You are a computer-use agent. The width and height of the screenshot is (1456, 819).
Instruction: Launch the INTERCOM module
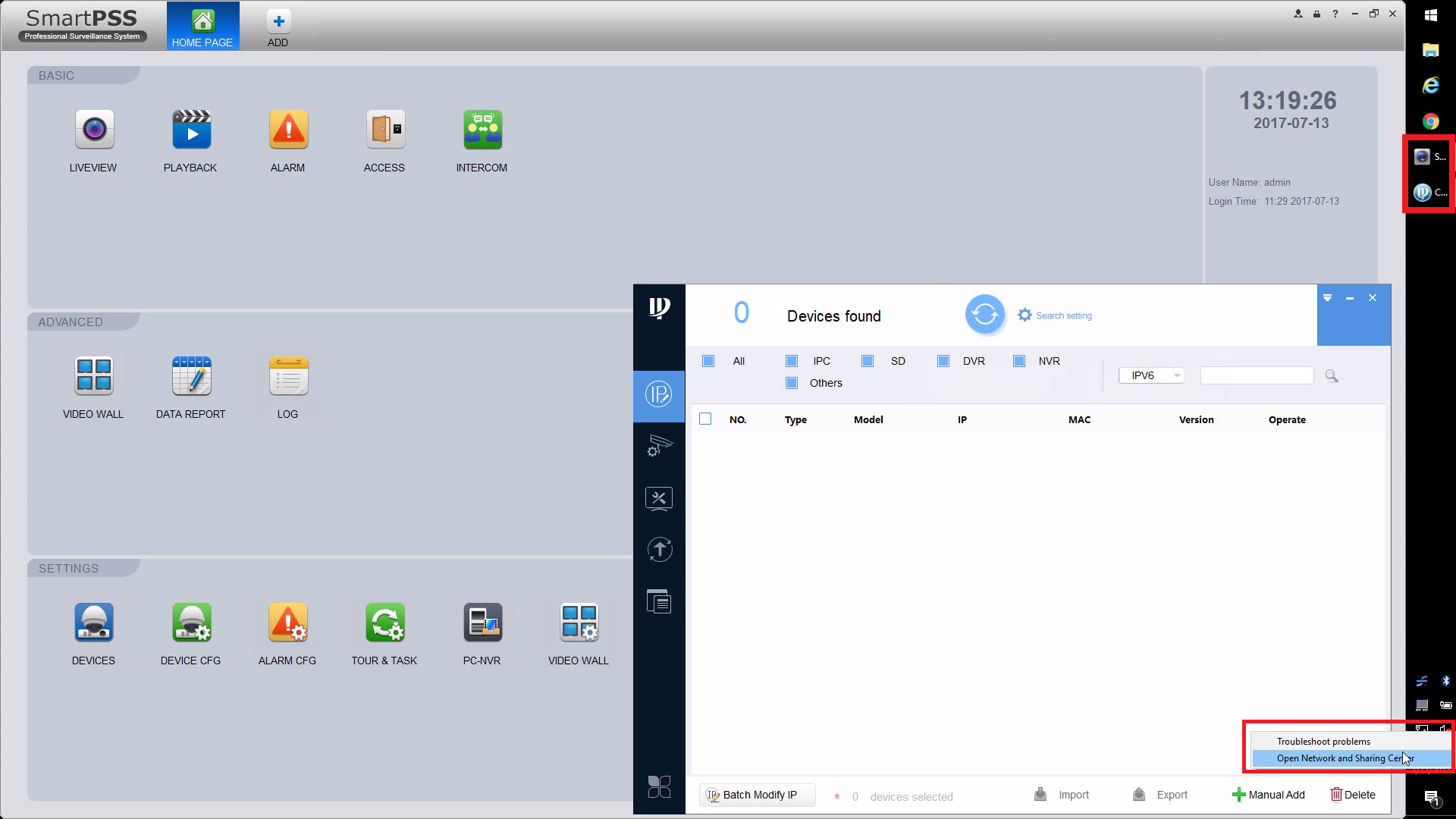(x=482, y=130)
